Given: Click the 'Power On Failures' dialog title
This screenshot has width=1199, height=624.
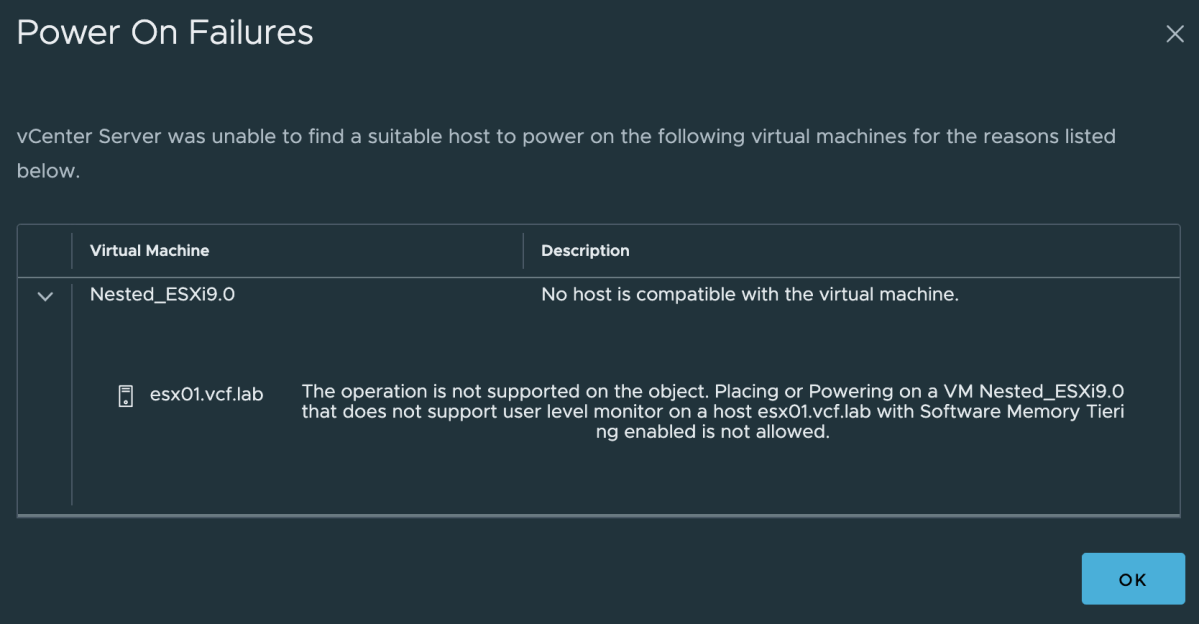Looking at the screenshot, I should coord(165,33).
